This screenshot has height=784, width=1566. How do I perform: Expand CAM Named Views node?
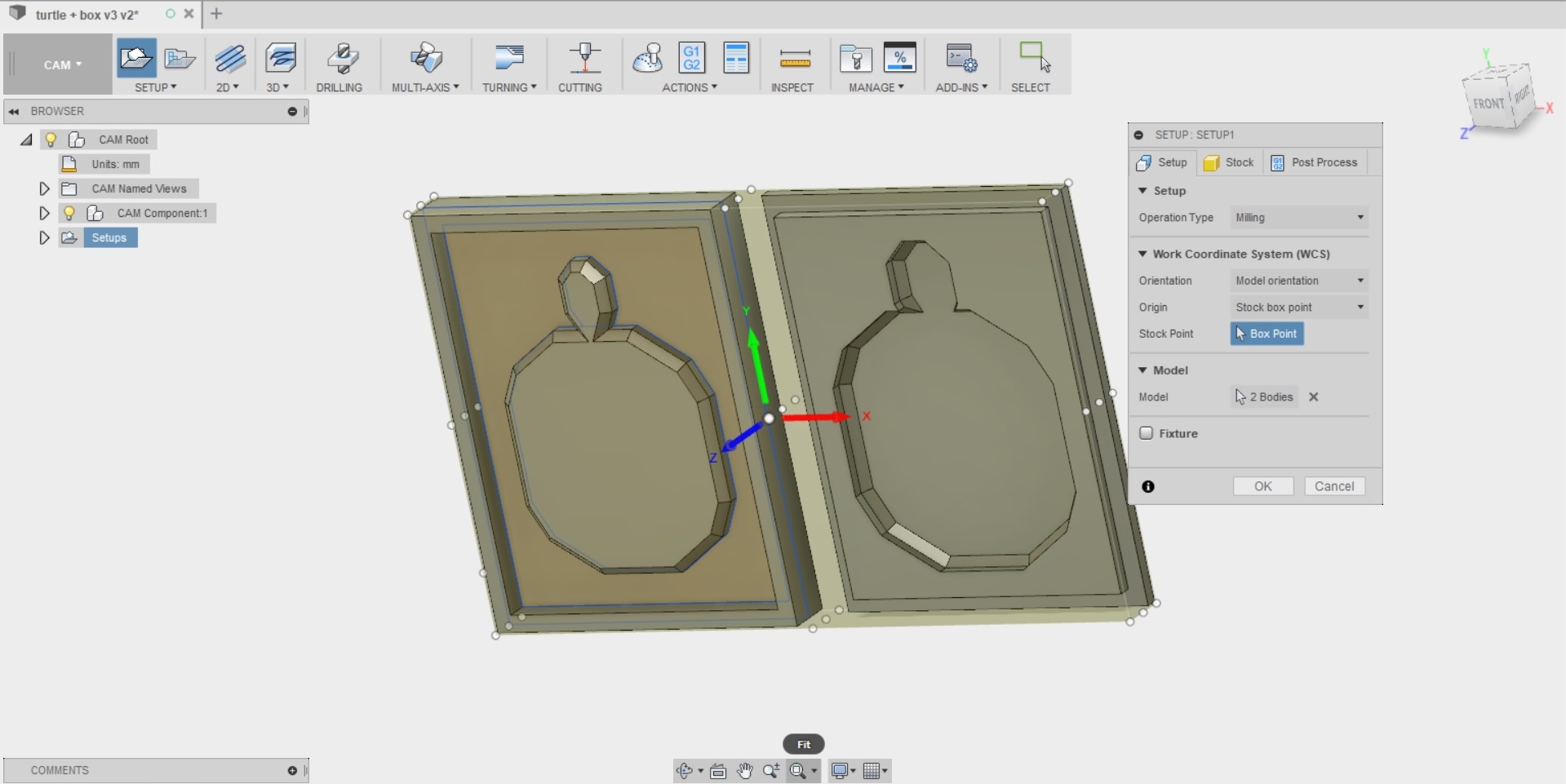44,188
